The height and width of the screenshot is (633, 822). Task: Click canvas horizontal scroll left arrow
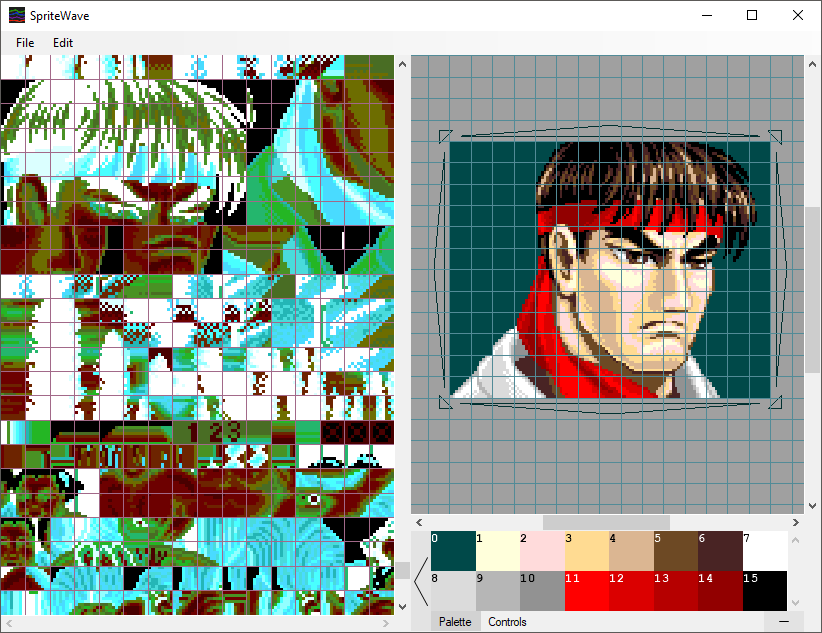coord(419,522)
